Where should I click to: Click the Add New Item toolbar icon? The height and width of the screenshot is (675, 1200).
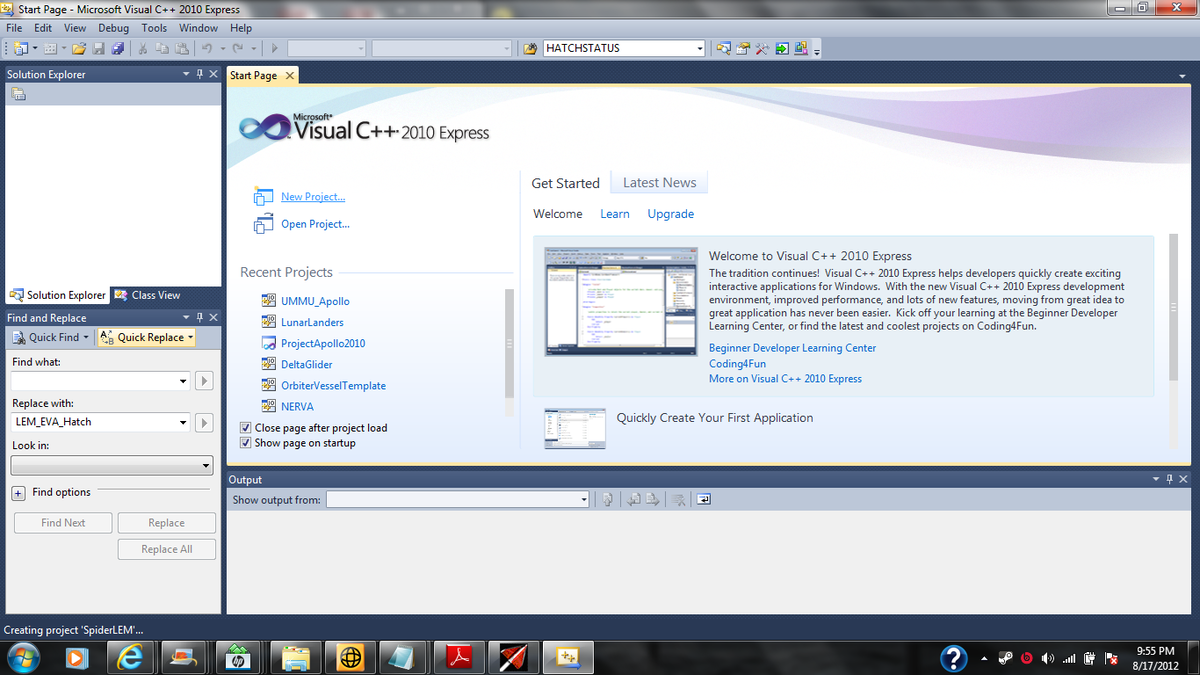48,48
